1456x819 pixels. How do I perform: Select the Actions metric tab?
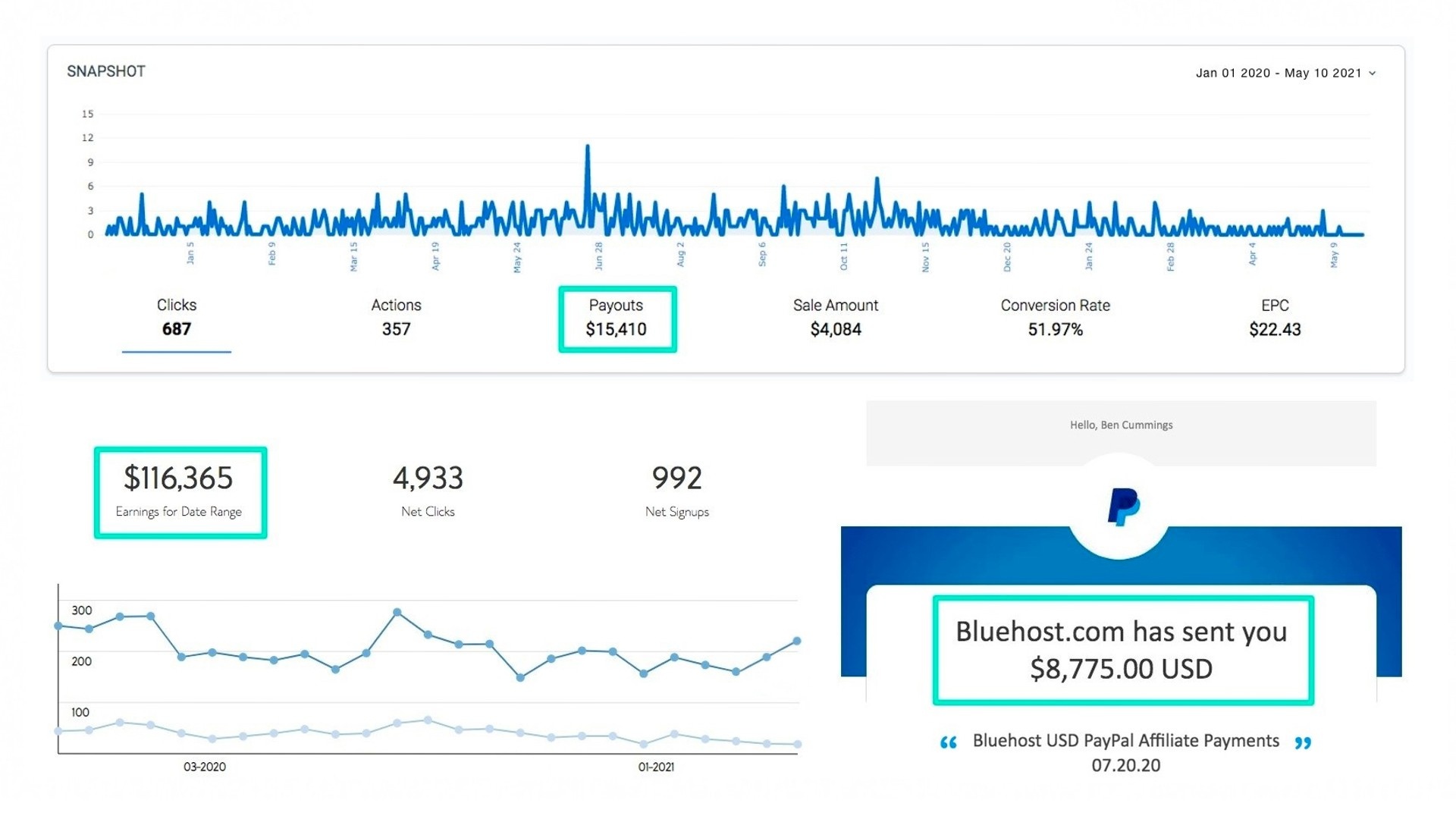(396, 318)
